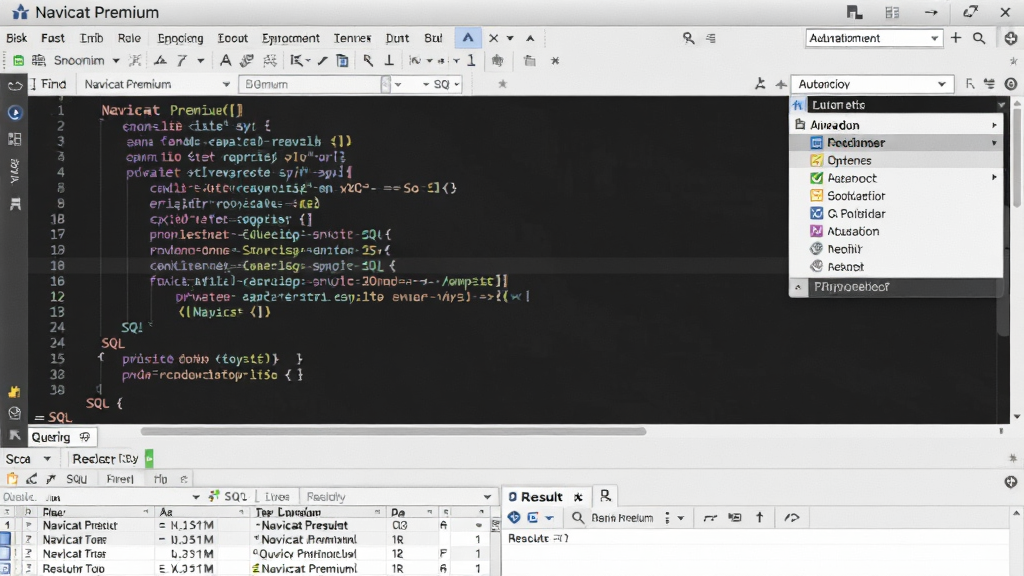
Task: Click the Pthmoeeboof footer entry
Action: click(896, 287)
